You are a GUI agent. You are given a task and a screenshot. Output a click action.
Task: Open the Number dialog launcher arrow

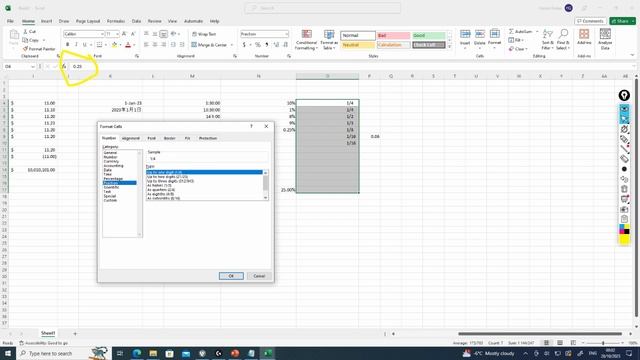289,56
